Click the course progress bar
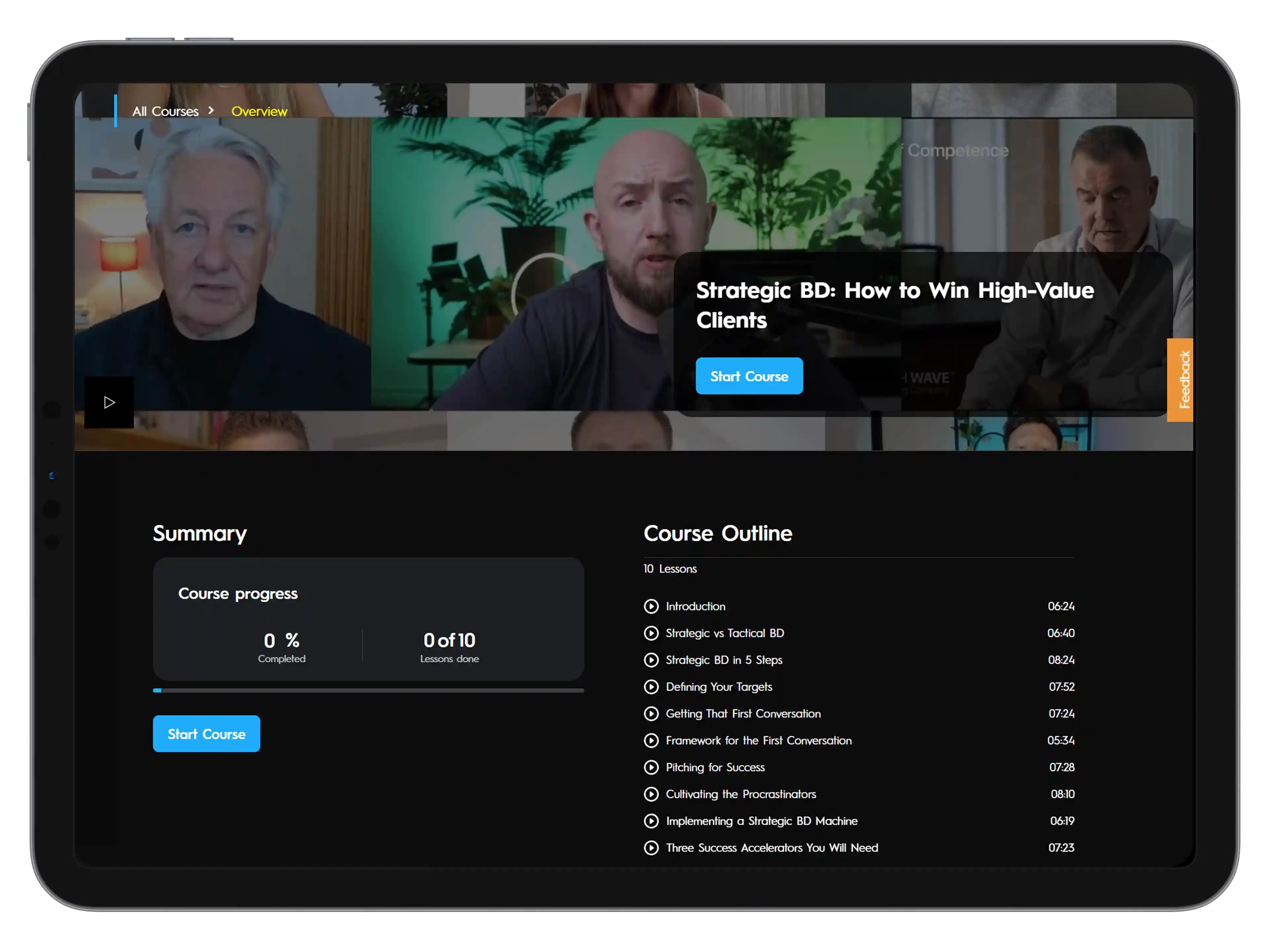This screenshot has height=952, width=1270. coord(368,690)
